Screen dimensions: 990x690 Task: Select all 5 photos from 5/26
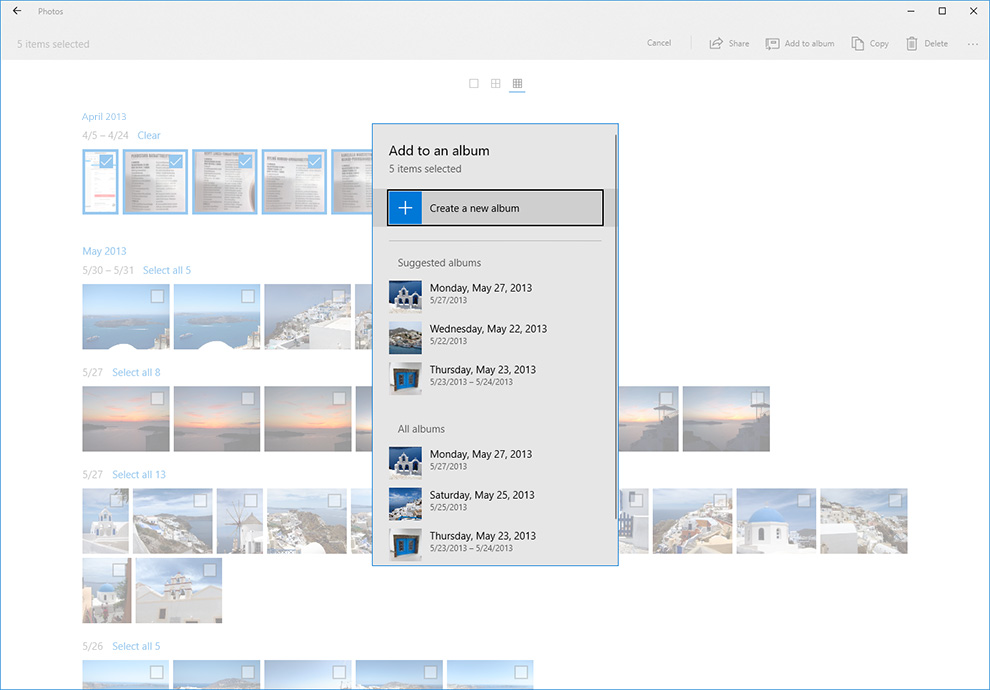pos(136,646)
